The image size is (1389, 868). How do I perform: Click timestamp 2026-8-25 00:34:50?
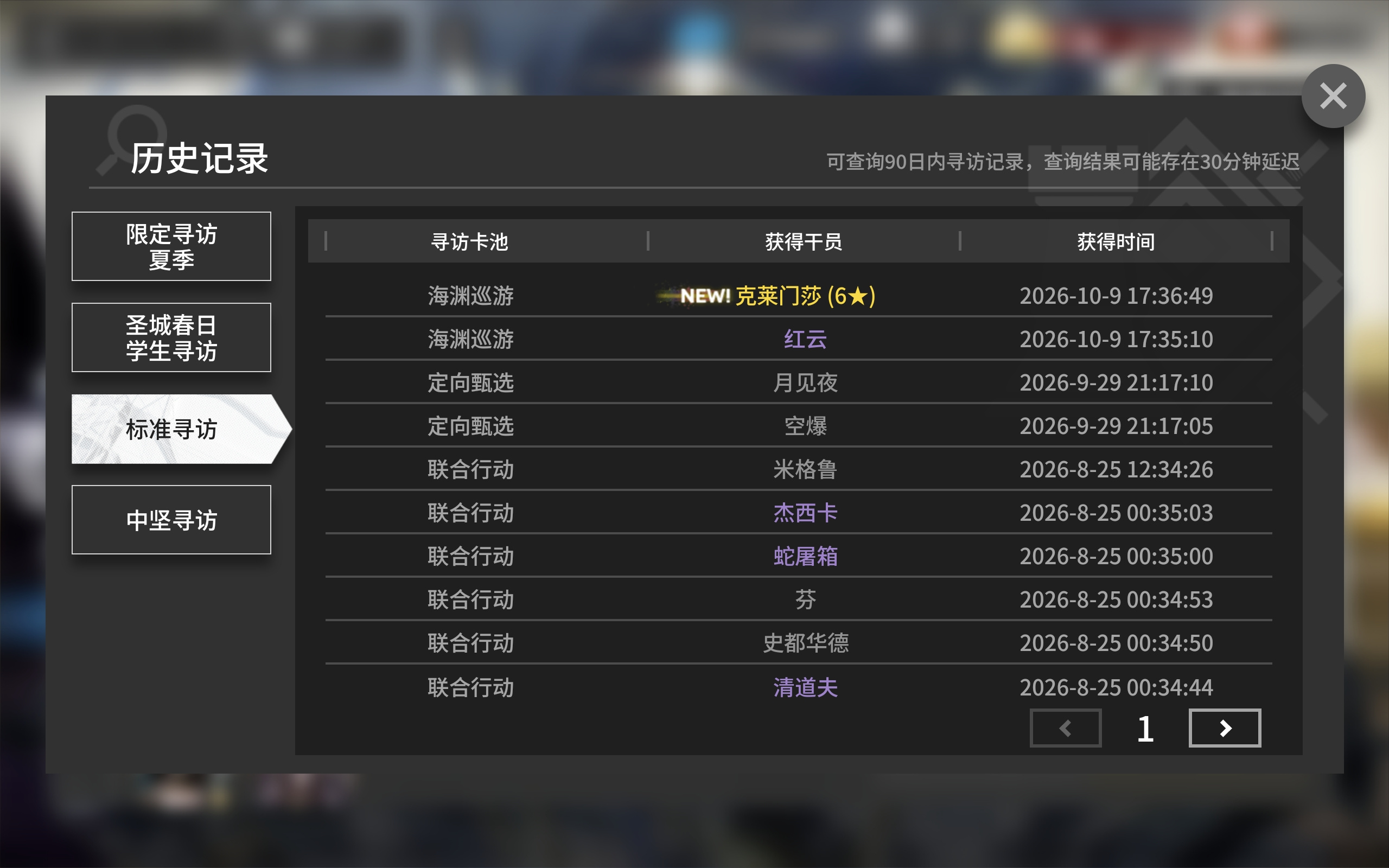click(1116, 643)
